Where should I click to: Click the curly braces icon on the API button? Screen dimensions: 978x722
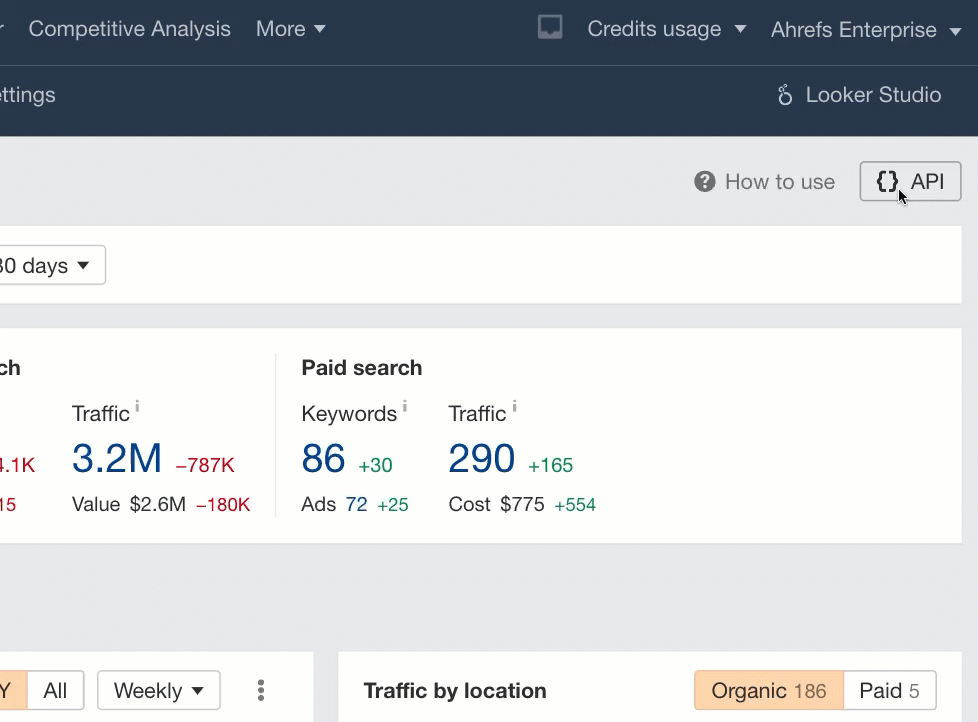click(887, 181)
